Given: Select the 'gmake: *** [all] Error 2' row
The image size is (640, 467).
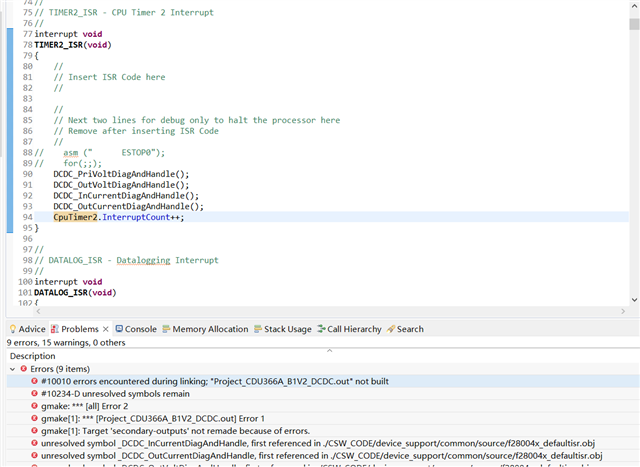Looking at the screenshot, I should click(323, 406).
